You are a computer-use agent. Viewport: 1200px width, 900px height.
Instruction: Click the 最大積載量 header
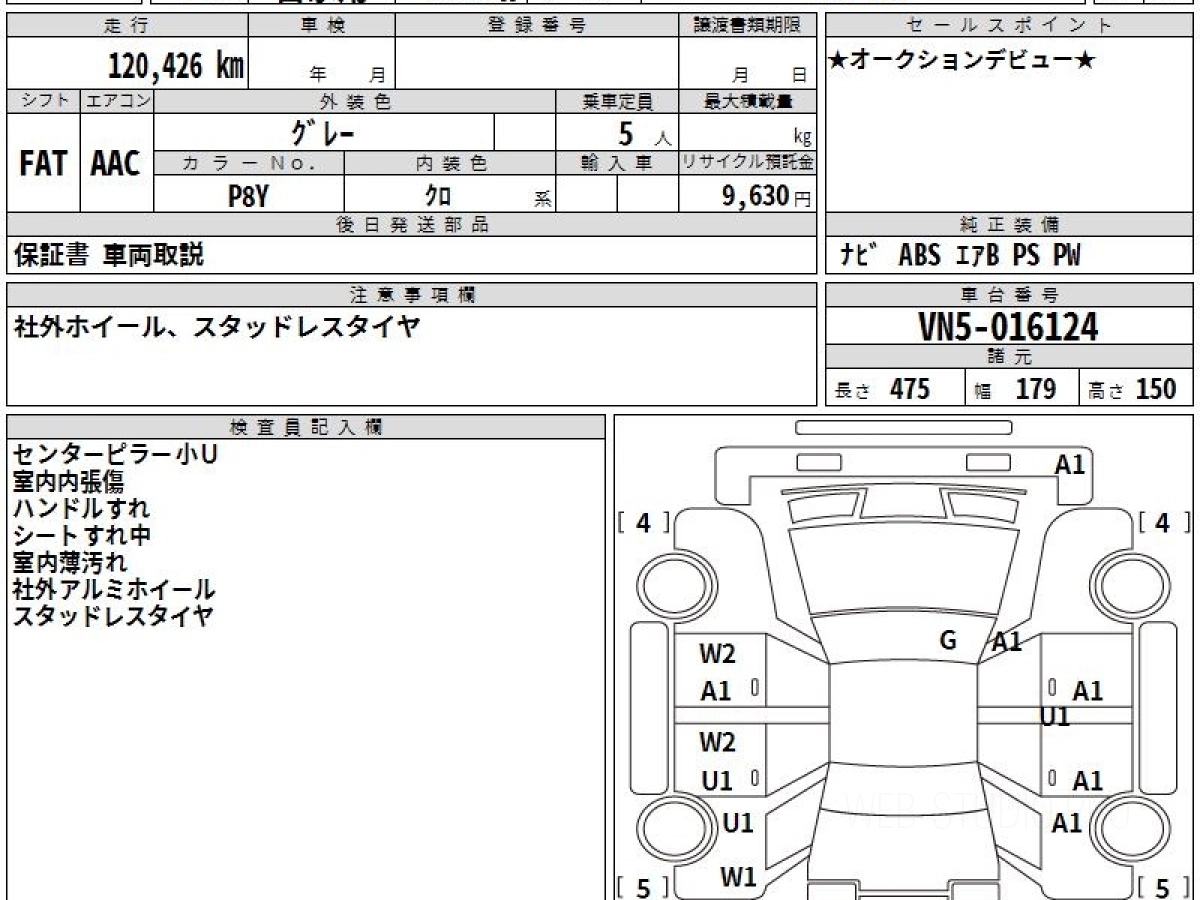pyautogui.click(x=747, y=101)
